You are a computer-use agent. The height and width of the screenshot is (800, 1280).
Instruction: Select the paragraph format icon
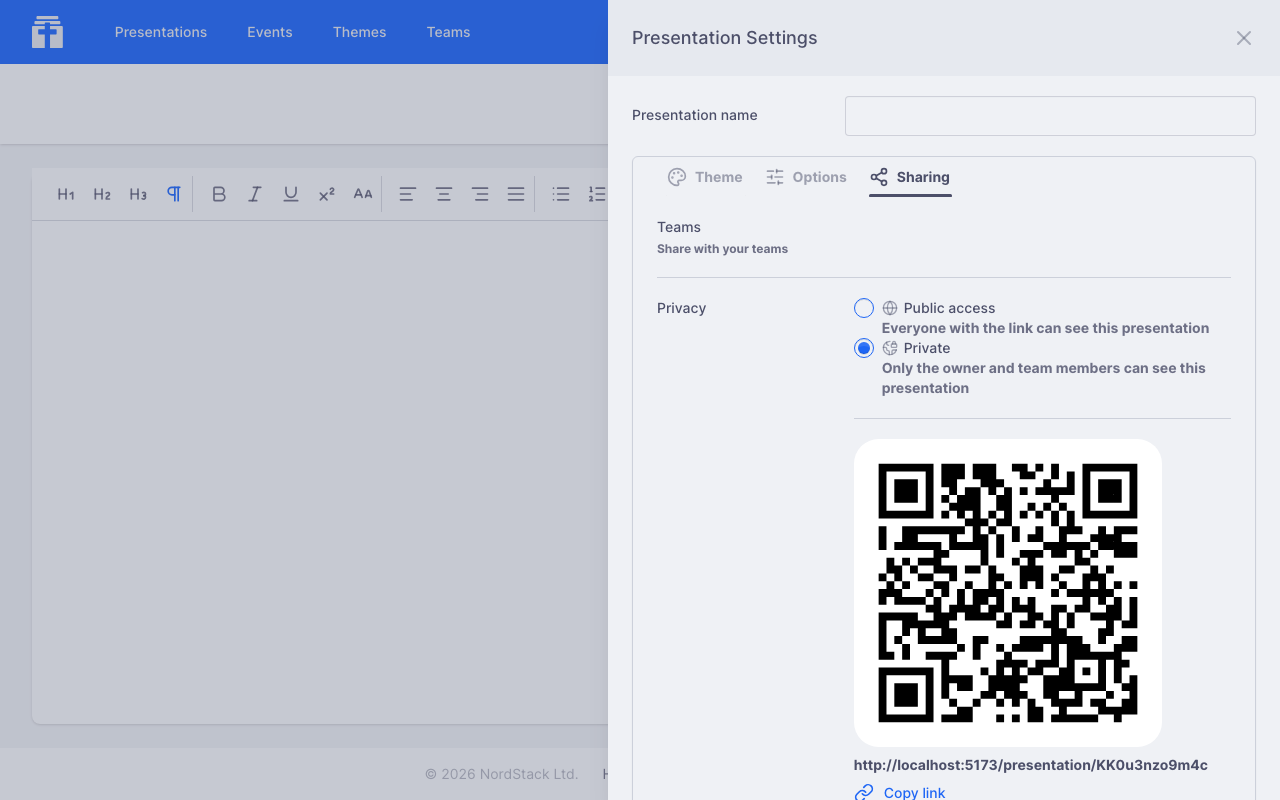174,194
